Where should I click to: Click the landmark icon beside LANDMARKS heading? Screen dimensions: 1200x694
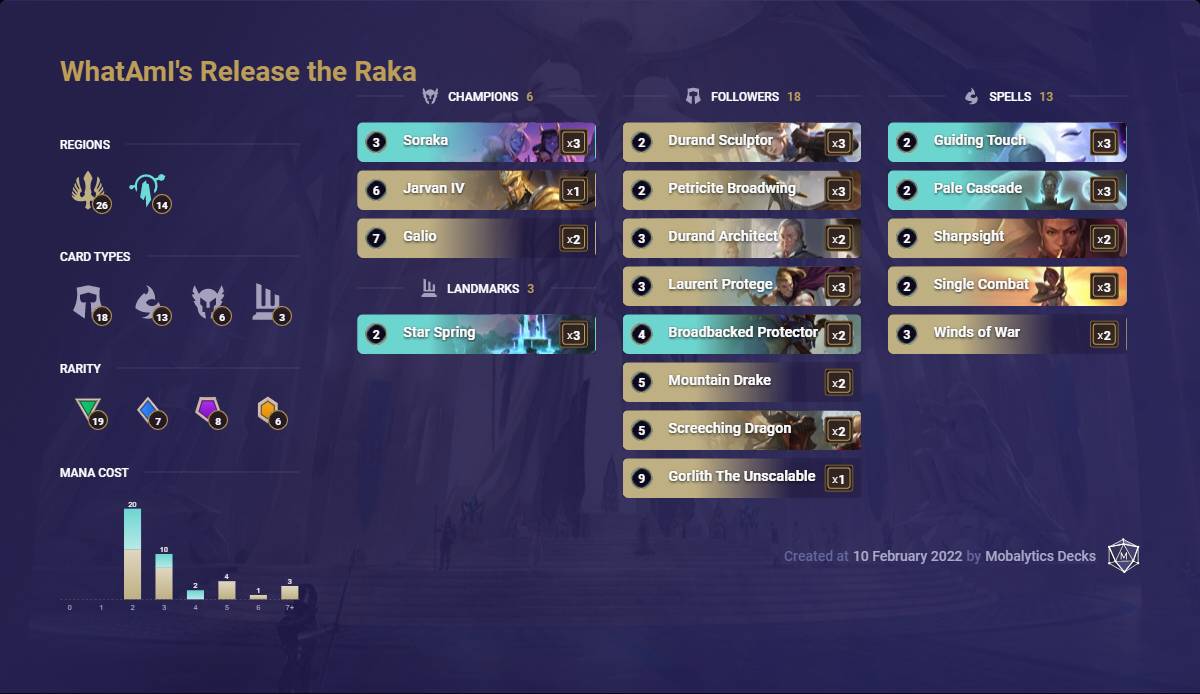430,288
